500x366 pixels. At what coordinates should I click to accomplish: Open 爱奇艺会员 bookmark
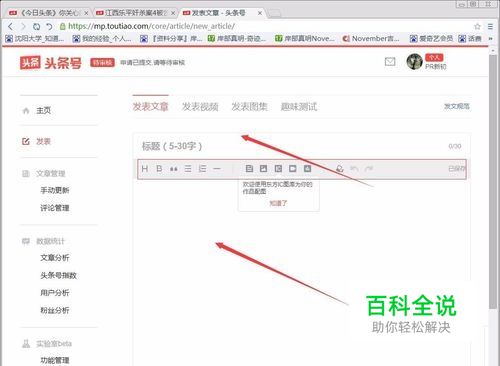click(431, 39)
